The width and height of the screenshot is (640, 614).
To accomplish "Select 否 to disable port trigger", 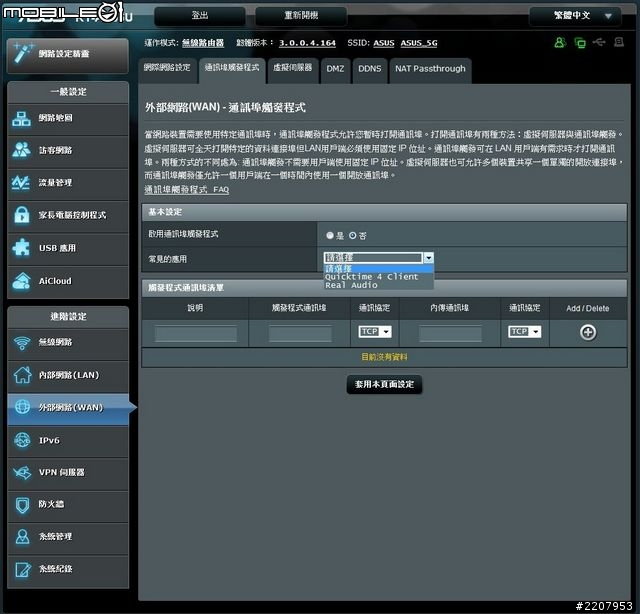I will point(353,235).
